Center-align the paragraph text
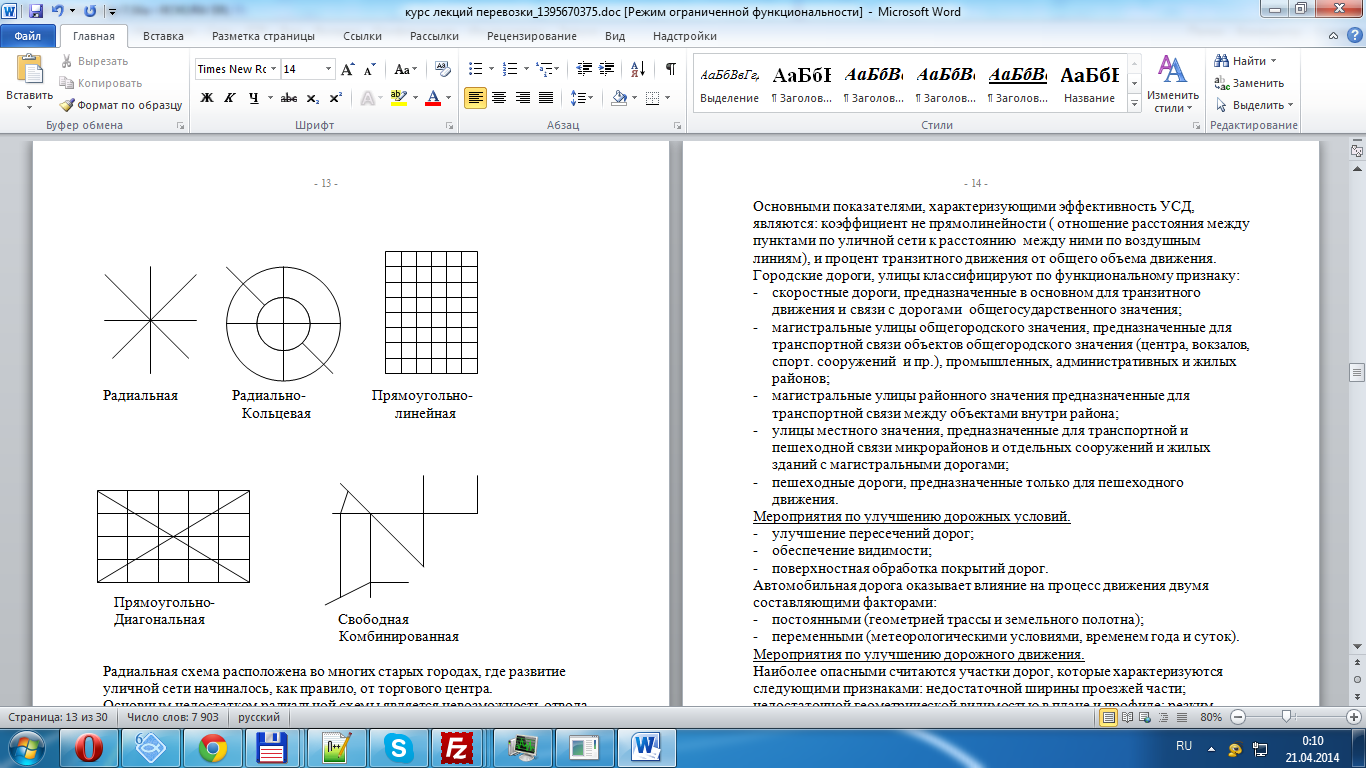1366x768 pixels. (499, 98)
